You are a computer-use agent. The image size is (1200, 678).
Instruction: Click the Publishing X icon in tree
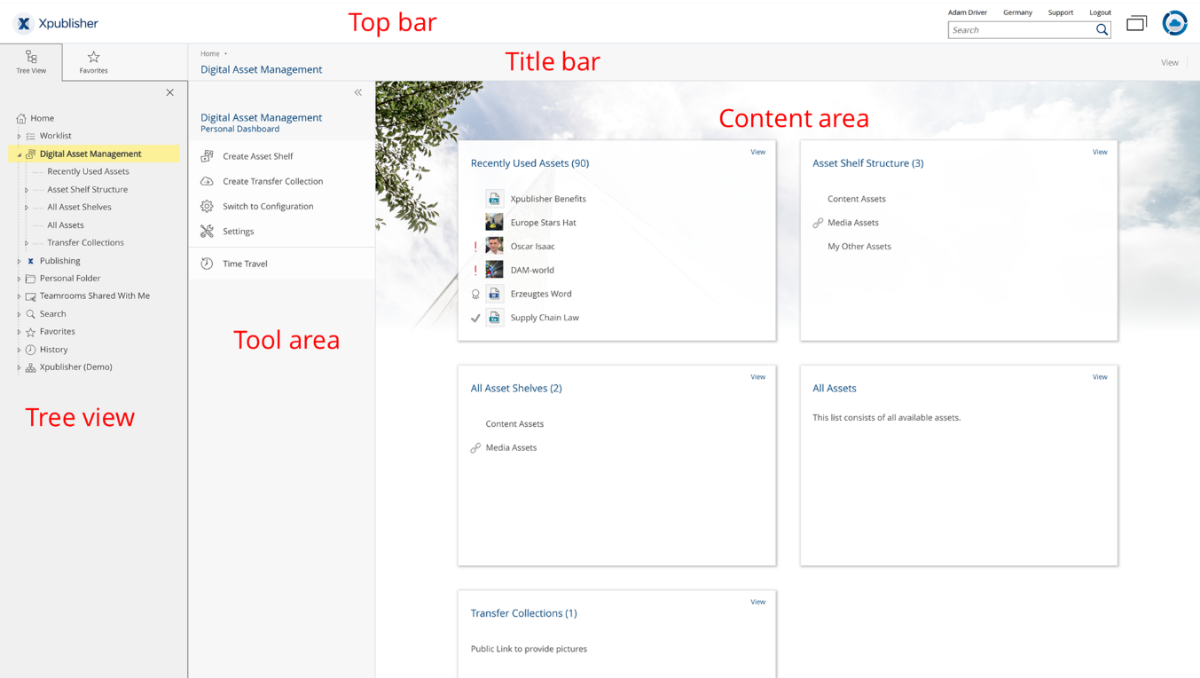(x=31, y=261)
